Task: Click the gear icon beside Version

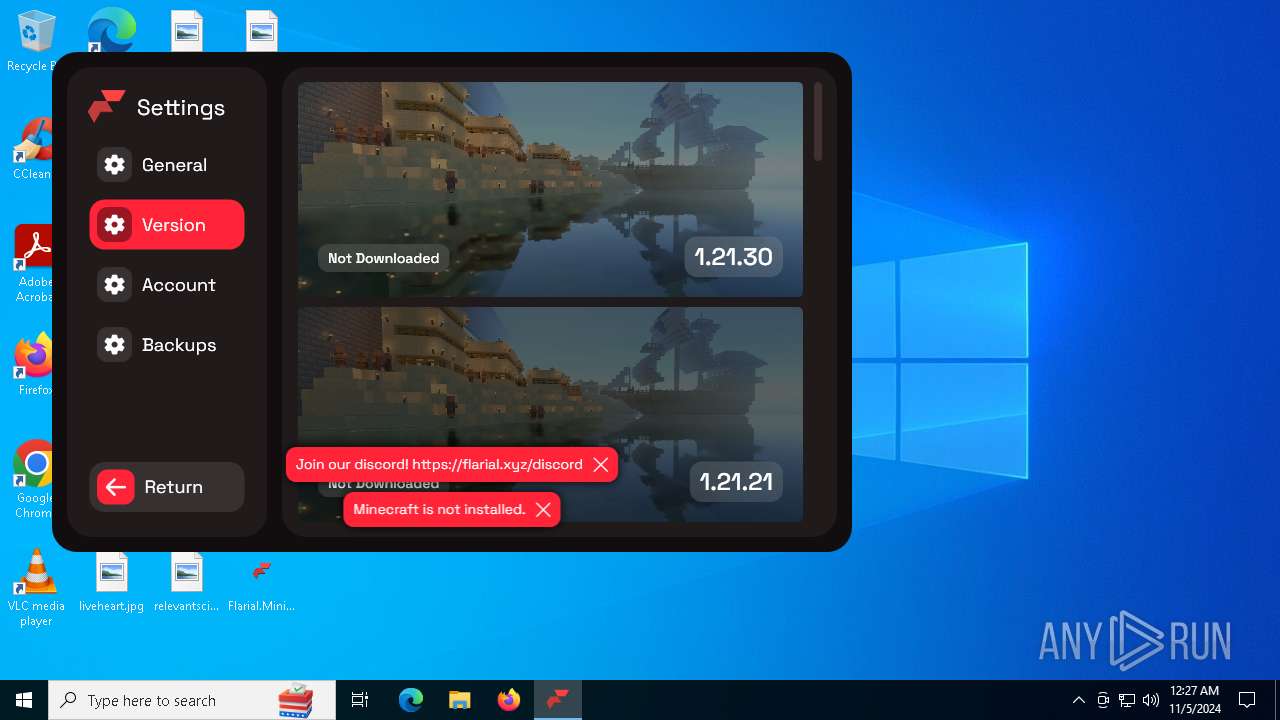Action: click(x=115, y=225)
